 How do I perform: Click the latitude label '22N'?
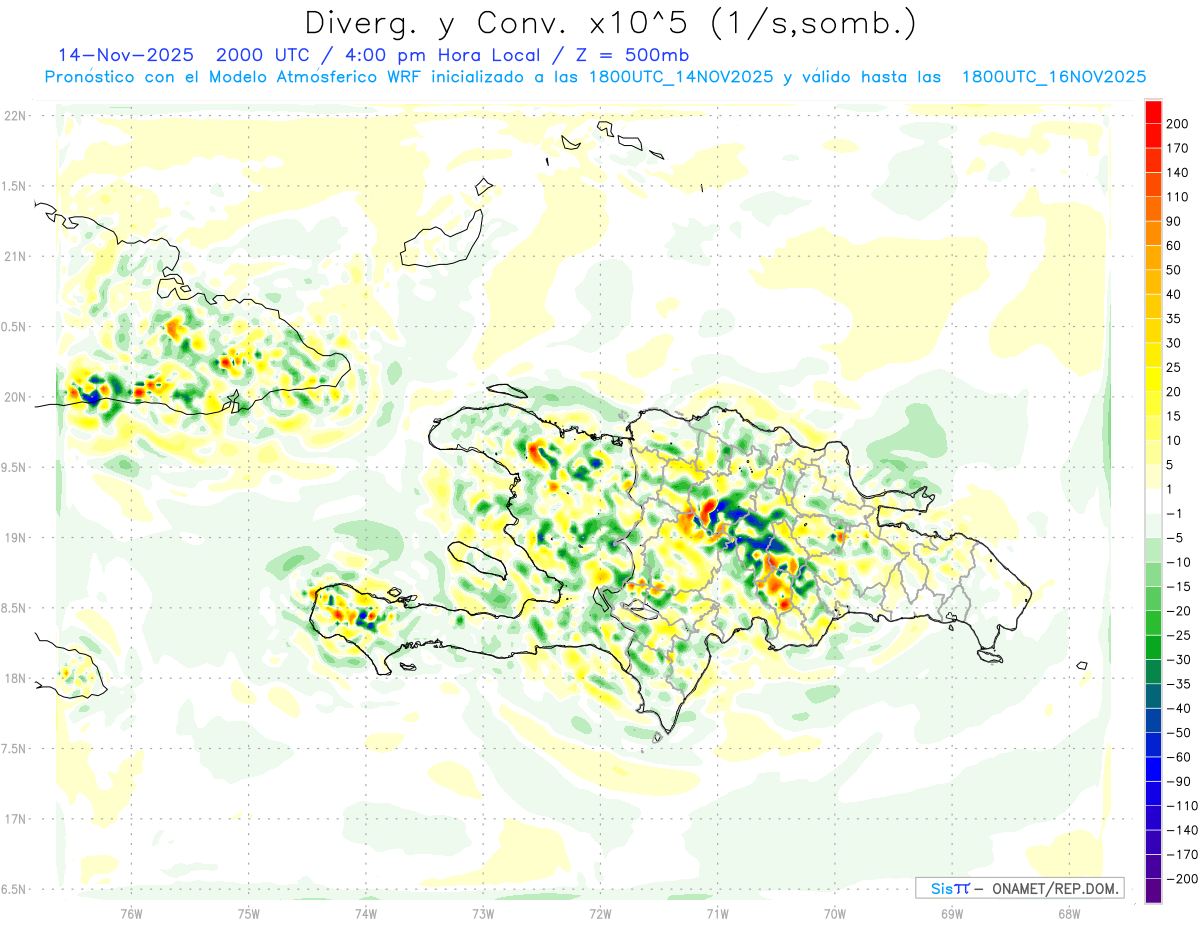point(14,115)
